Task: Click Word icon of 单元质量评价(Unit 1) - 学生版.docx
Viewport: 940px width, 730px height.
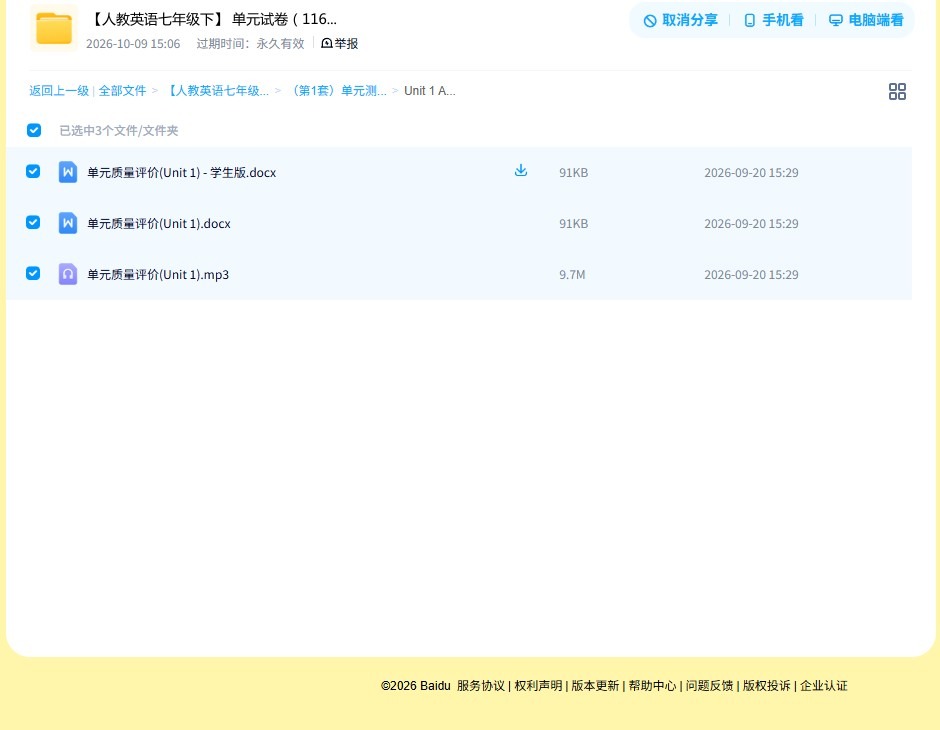Action: [68, 172]
